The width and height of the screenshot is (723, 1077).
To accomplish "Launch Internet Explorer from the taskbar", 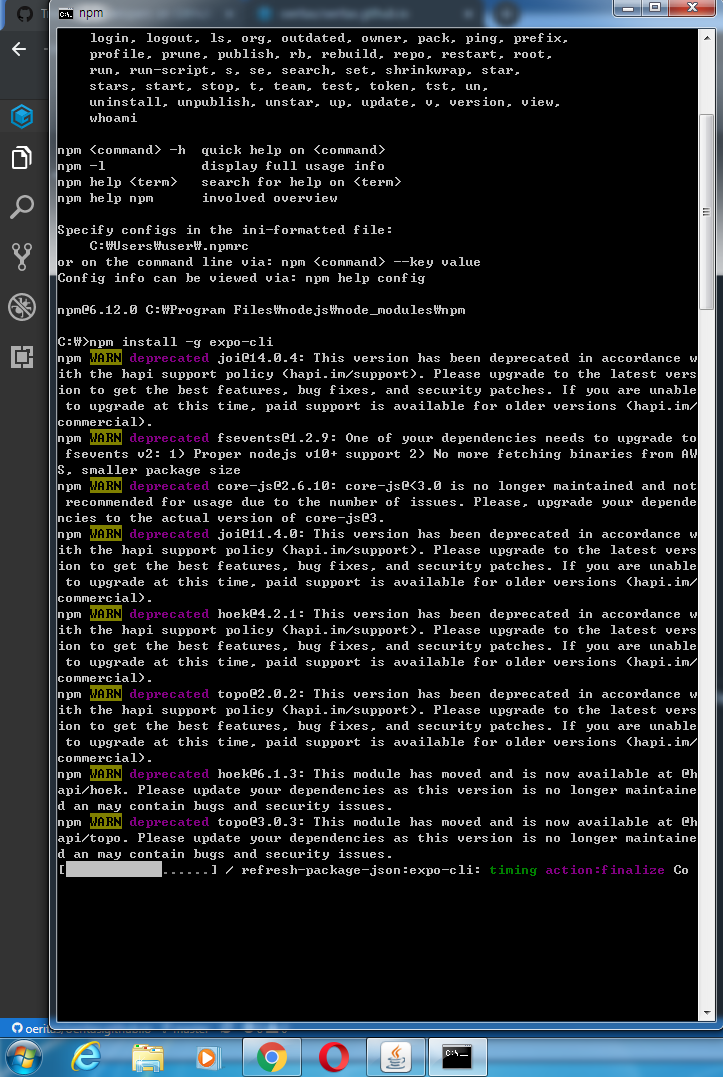I will pos(86,1057).
